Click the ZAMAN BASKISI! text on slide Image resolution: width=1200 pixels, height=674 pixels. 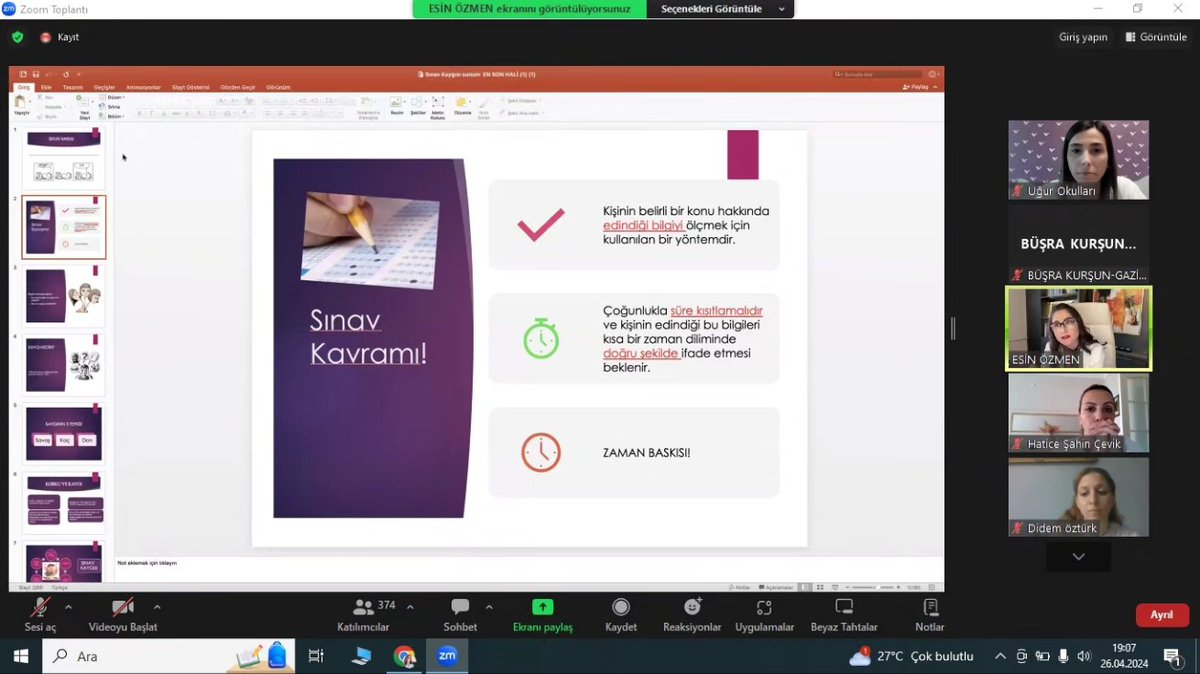(x=646, y=453)
